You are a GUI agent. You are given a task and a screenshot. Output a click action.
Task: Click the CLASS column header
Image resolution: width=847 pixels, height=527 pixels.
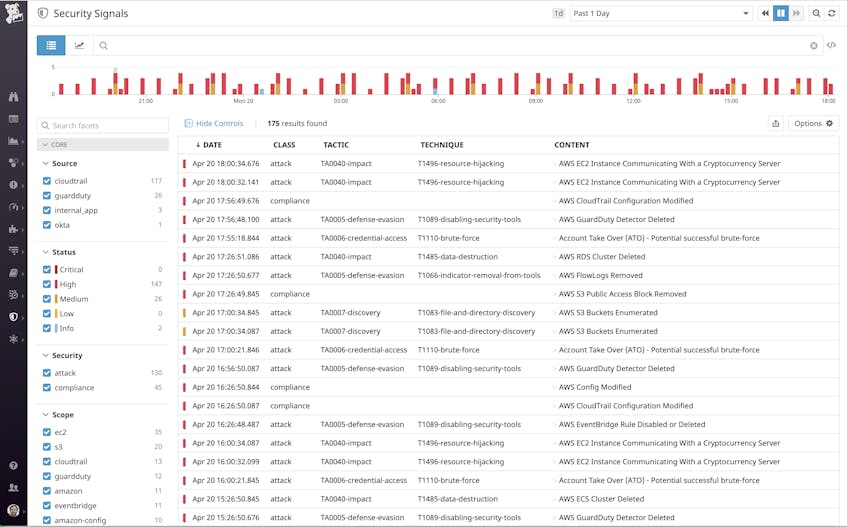[284, 145]
